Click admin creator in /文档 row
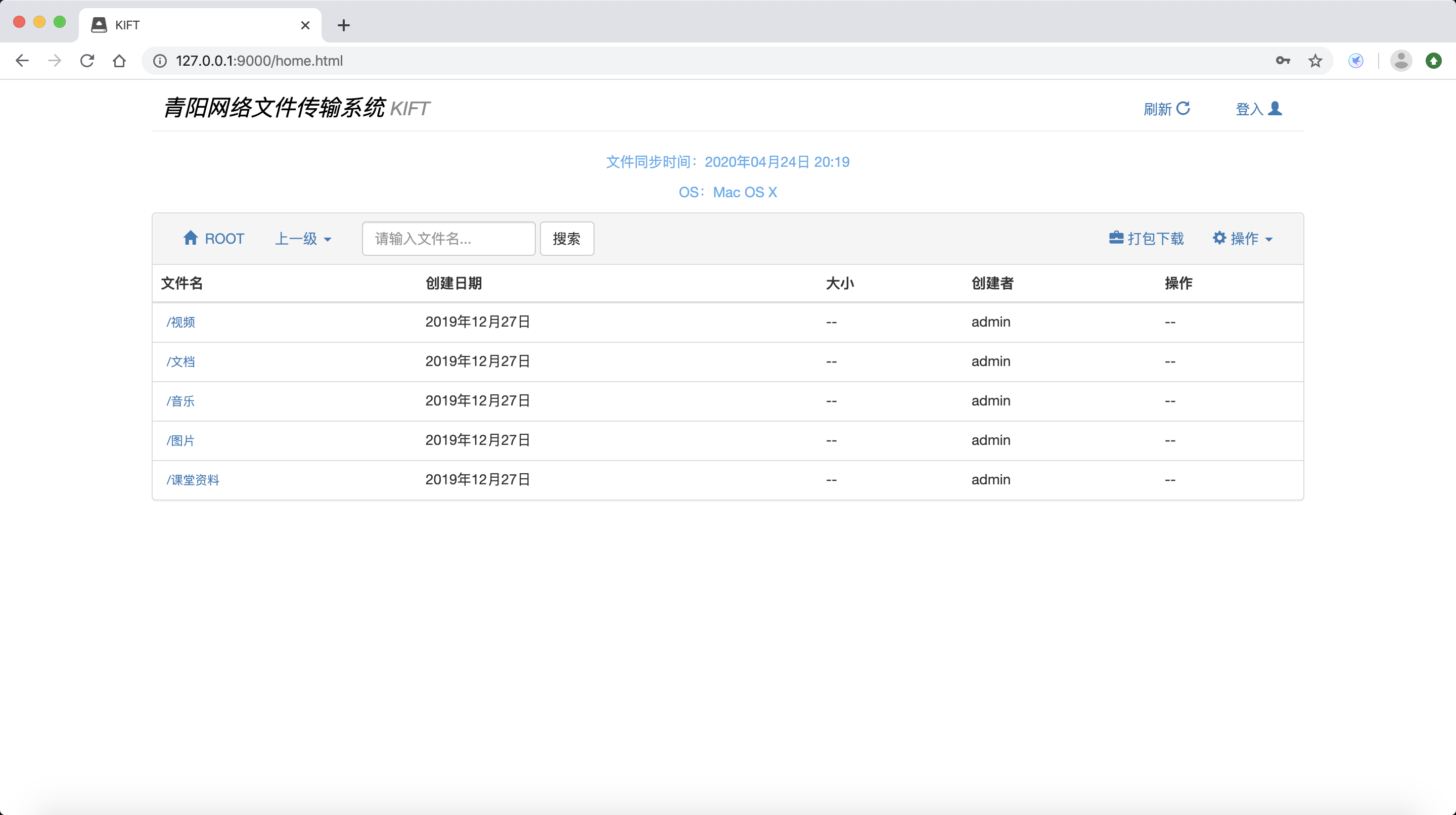The image size is (1456, 815). (x=991, y=361)
